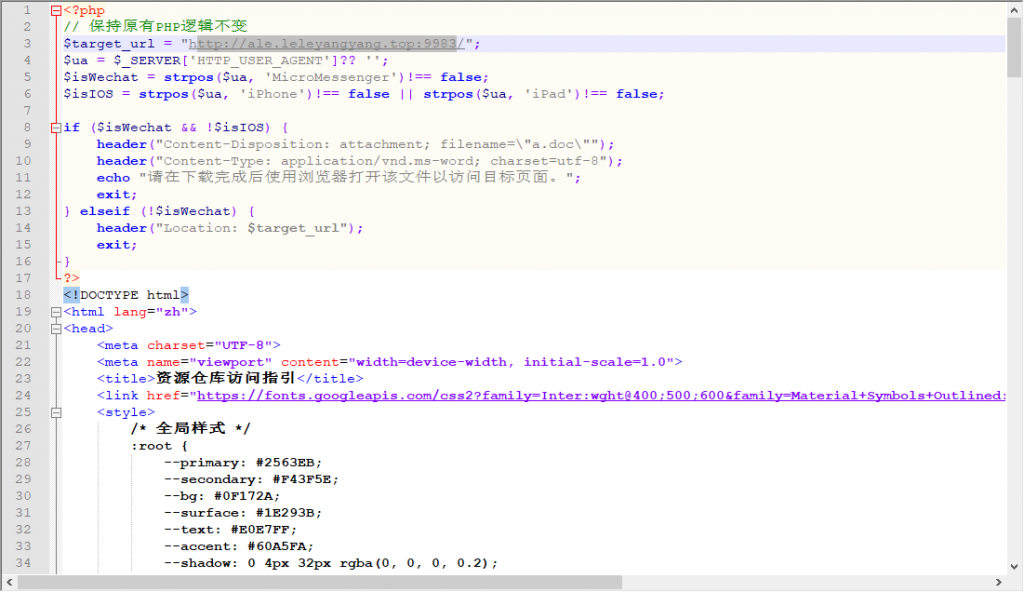Click the /* 全局样式 */ comment
Viewport: 1024px width, 592px height.
(x=190, y=429)
